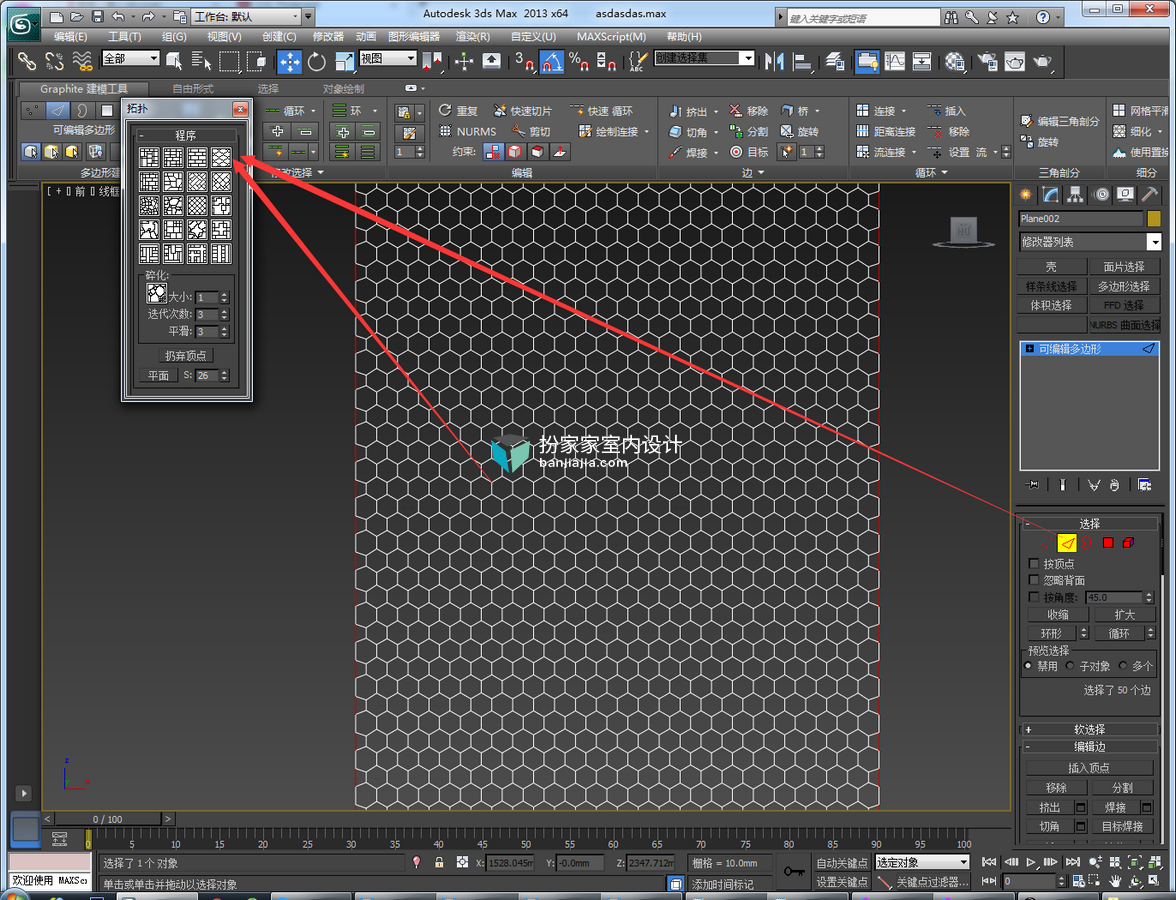Open the 编辑(E) menu
This screenshot has height=900, width=1176.
70,36
